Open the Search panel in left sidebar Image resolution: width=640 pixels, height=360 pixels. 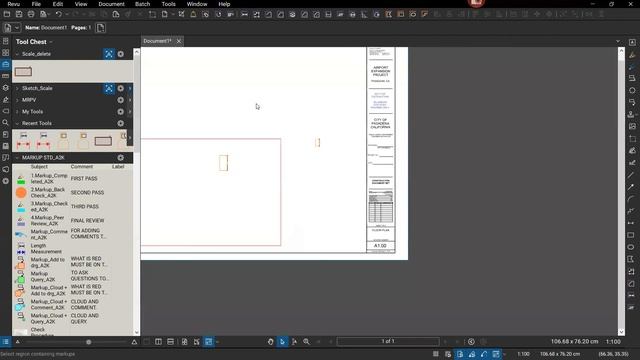click(x=6, y=122)
